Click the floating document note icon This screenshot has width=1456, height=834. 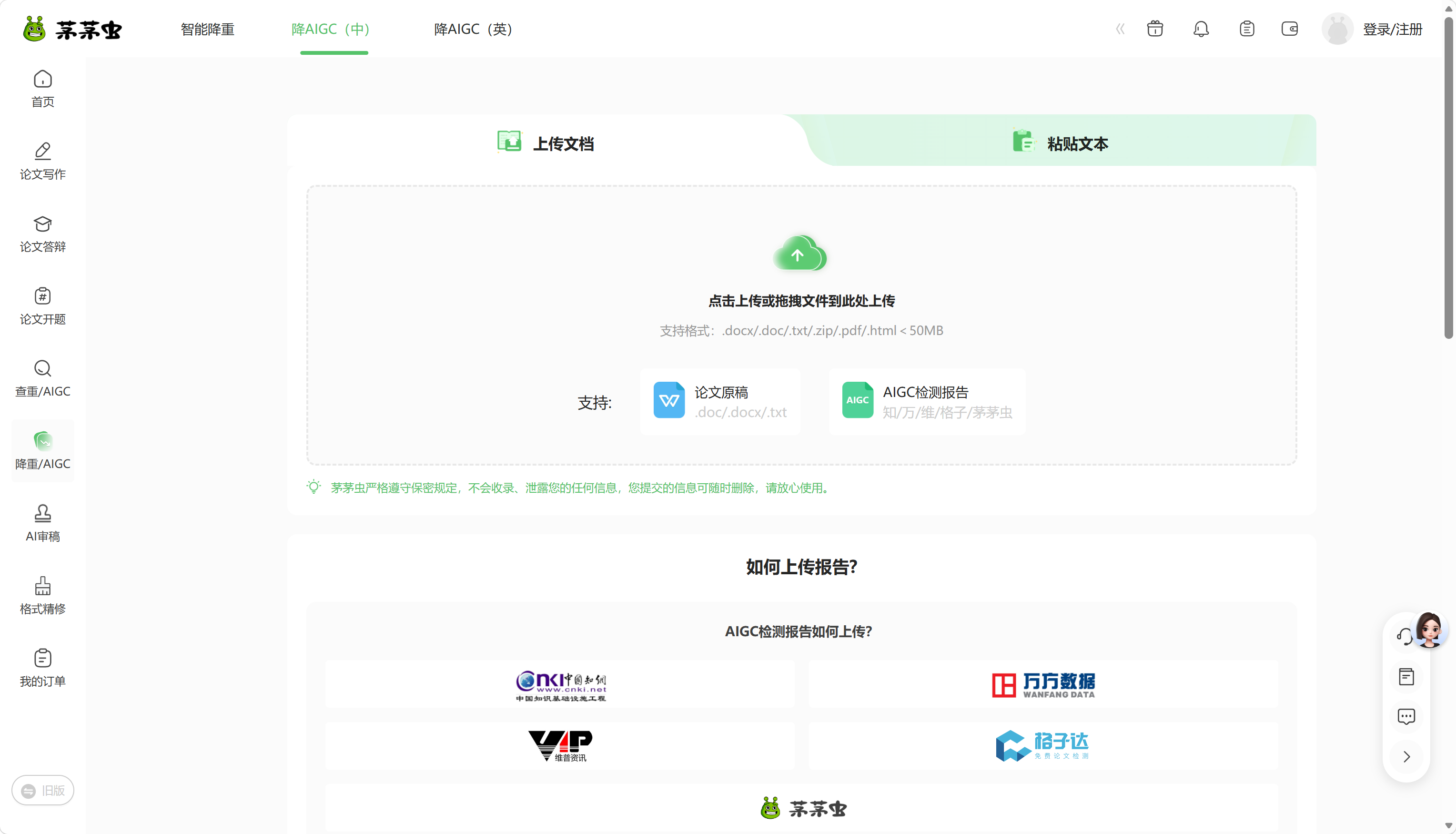coord(1406,676)
